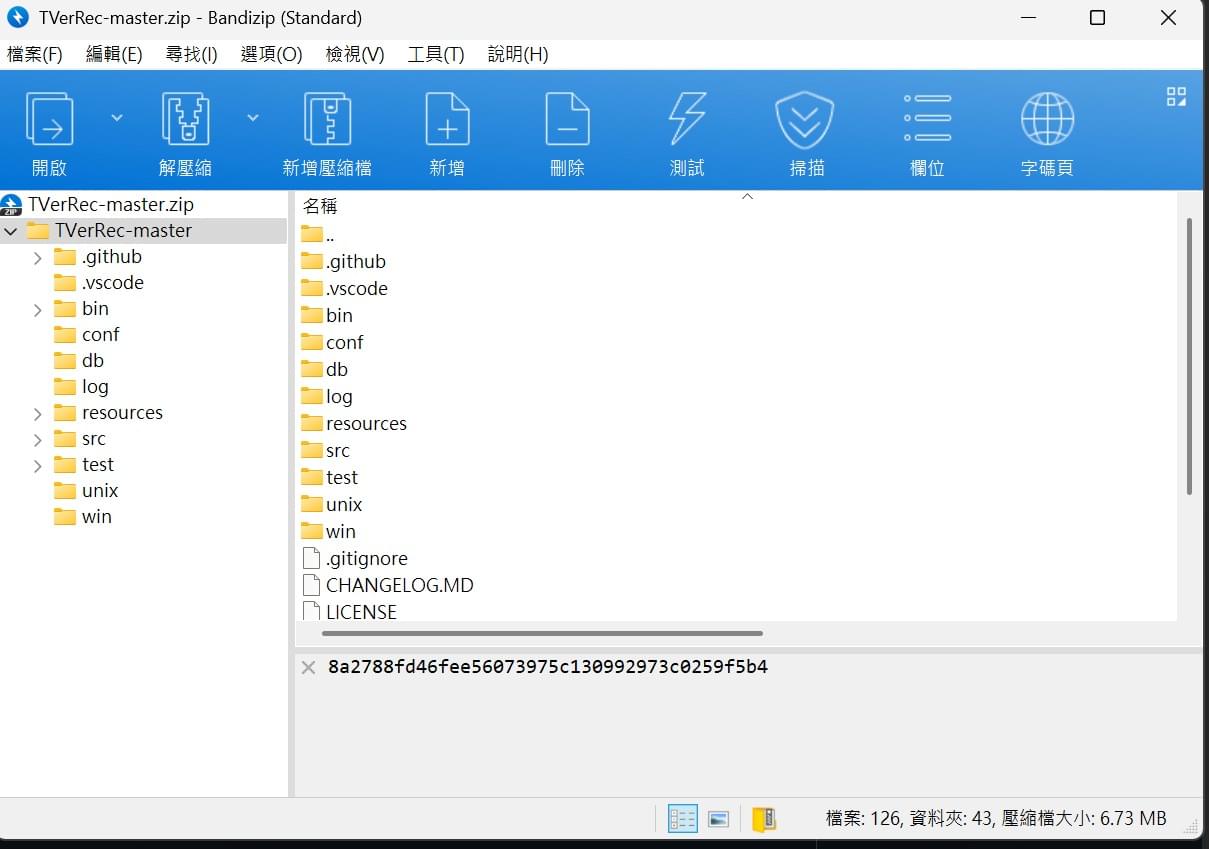Click the 字碼頁 (Code page) globe icon

tap(1047, 120)
